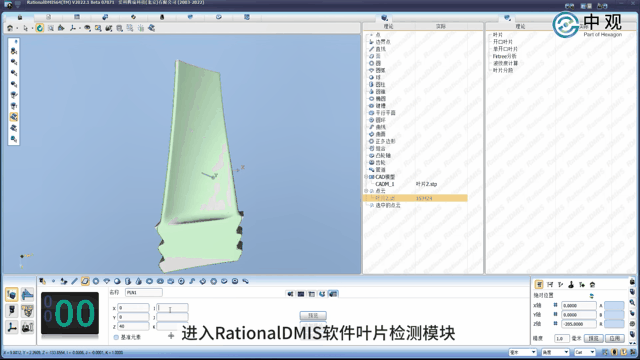Collapse the 点云 tree node
This screenshot has height=360, width=640.
click(366, 191)
